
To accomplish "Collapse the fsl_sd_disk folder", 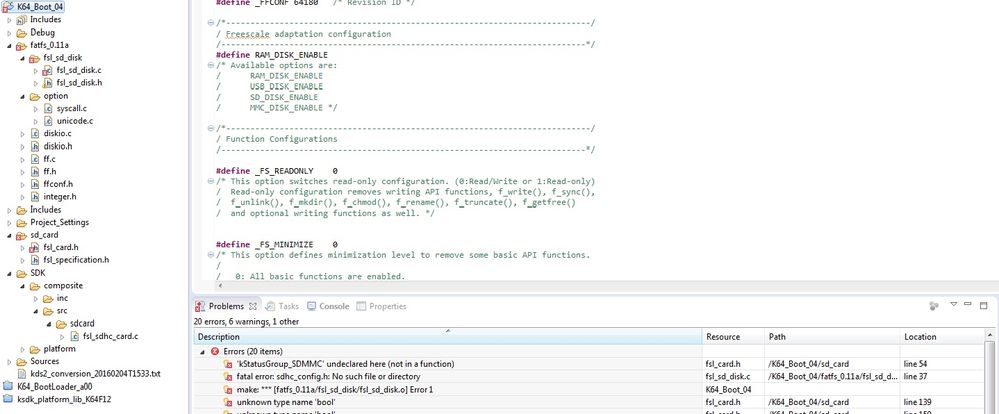I will (x=22, y=58).
